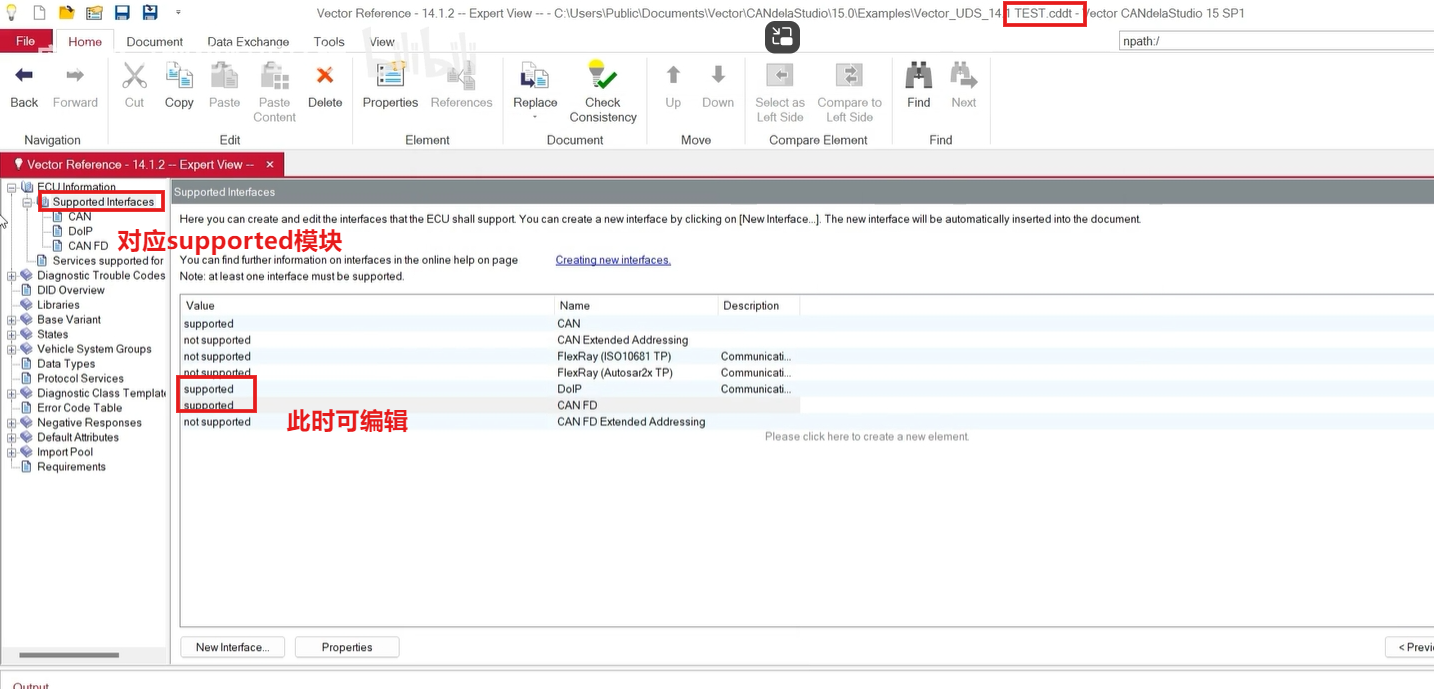The height and width of the screenshot is (689, 1434).
Task: Expand the Default Attributes tree node
Action: point(12,437)
